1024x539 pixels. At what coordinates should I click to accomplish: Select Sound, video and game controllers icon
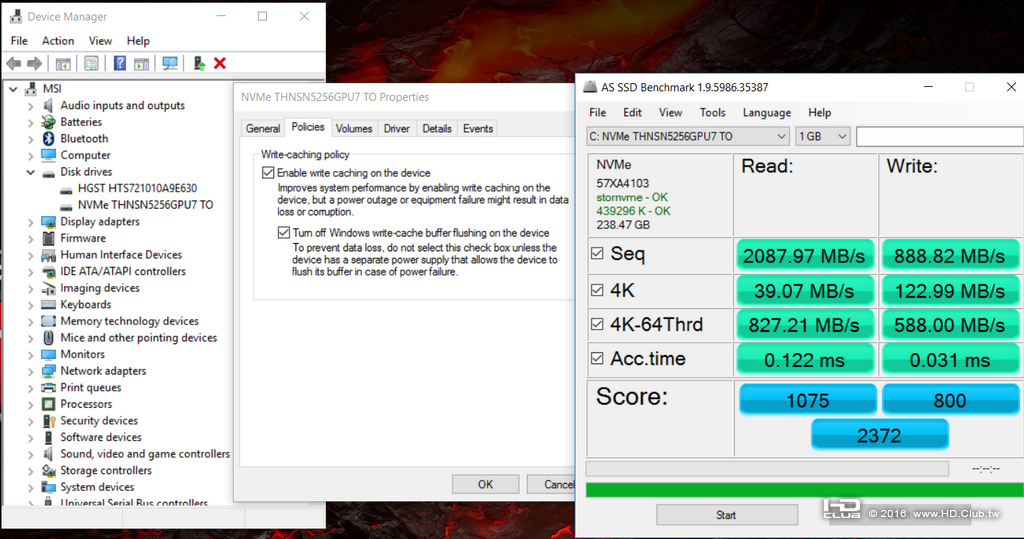pyautogui.click(x=48, y=453)
